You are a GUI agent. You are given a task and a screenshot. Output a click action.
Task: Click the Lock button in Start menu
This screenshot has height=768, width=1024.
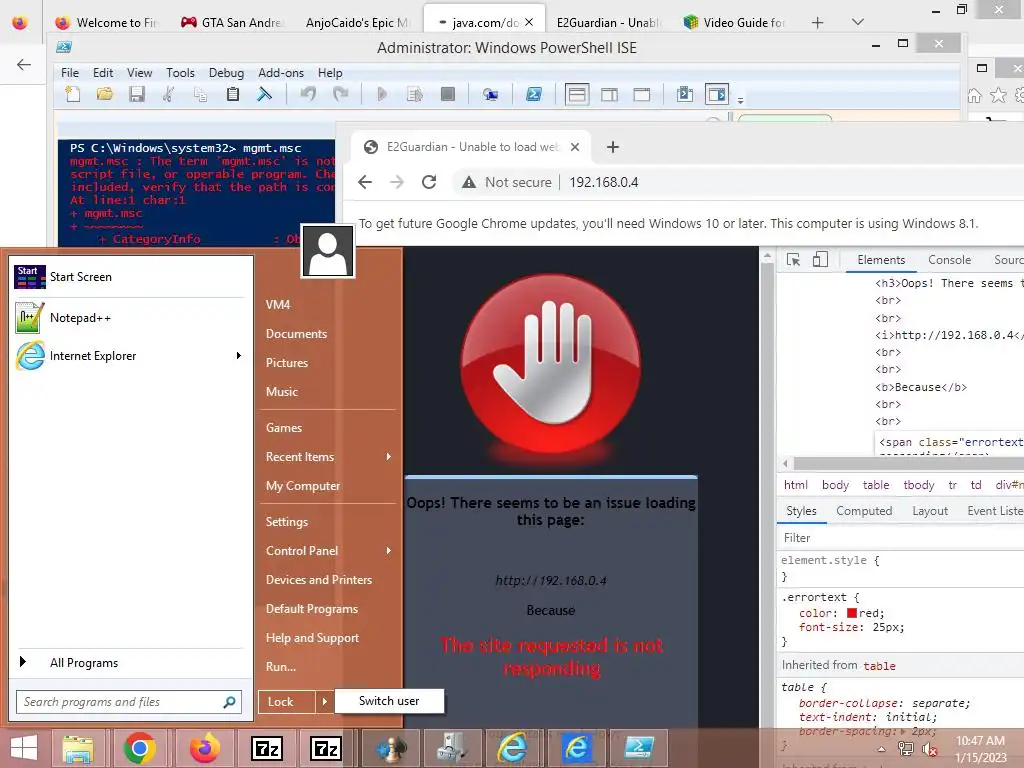[x=287, y=702]
